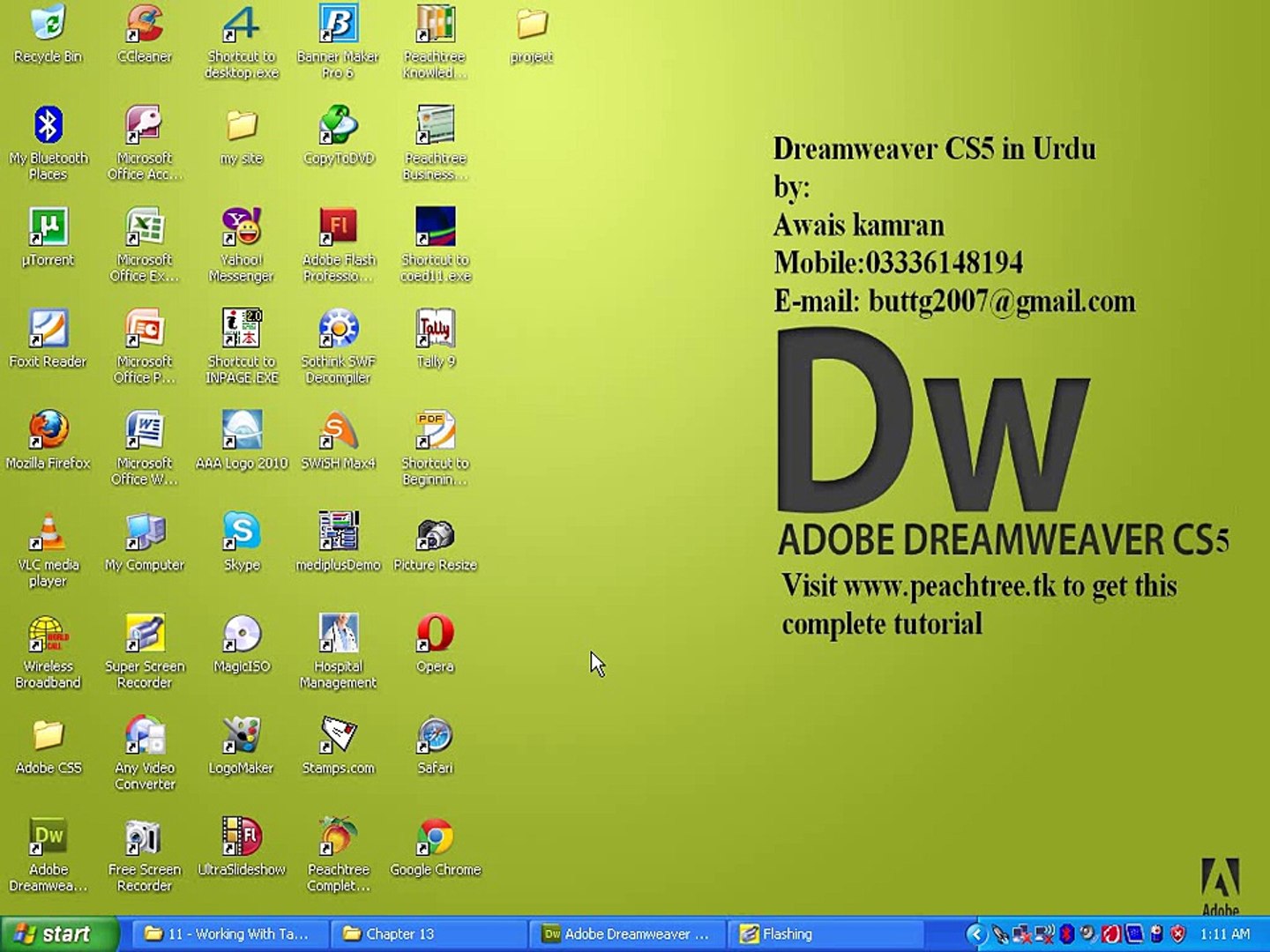The image size is (1270, 952).
Task: Open the Windows start menu
Action: click(58, 933)
